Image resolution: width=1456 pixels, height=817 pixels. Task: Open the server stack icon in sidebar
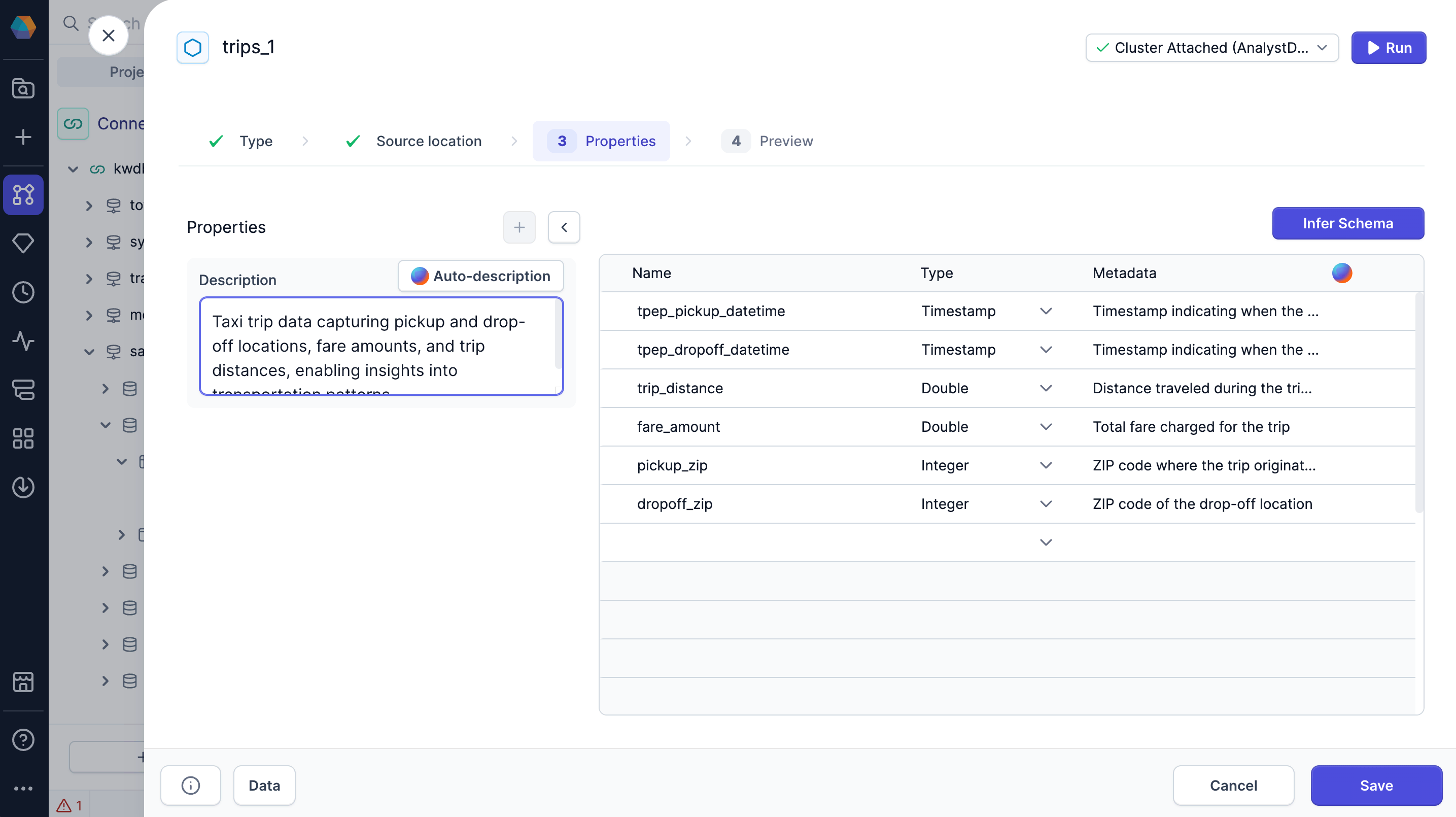(x=23, y=390)
